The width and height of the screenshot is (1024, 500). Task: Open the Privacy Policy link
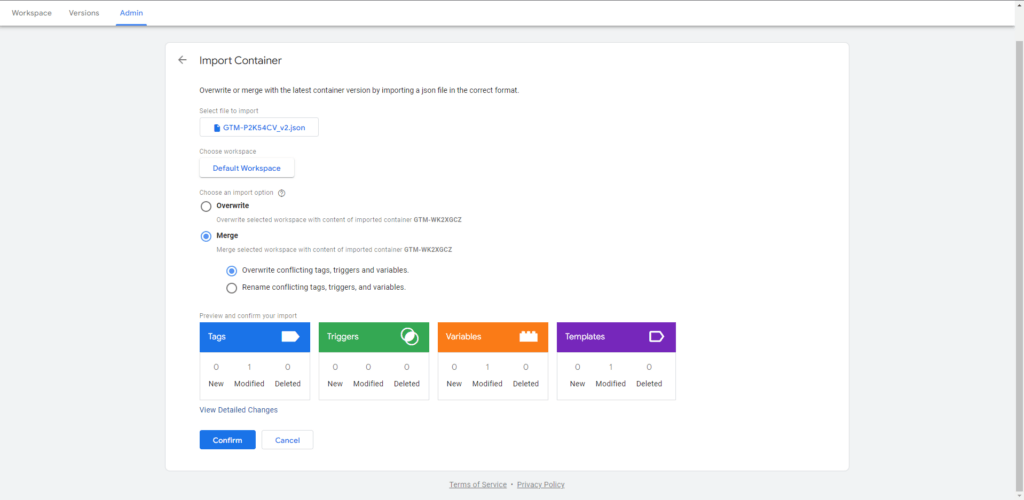tap(541, 484)
